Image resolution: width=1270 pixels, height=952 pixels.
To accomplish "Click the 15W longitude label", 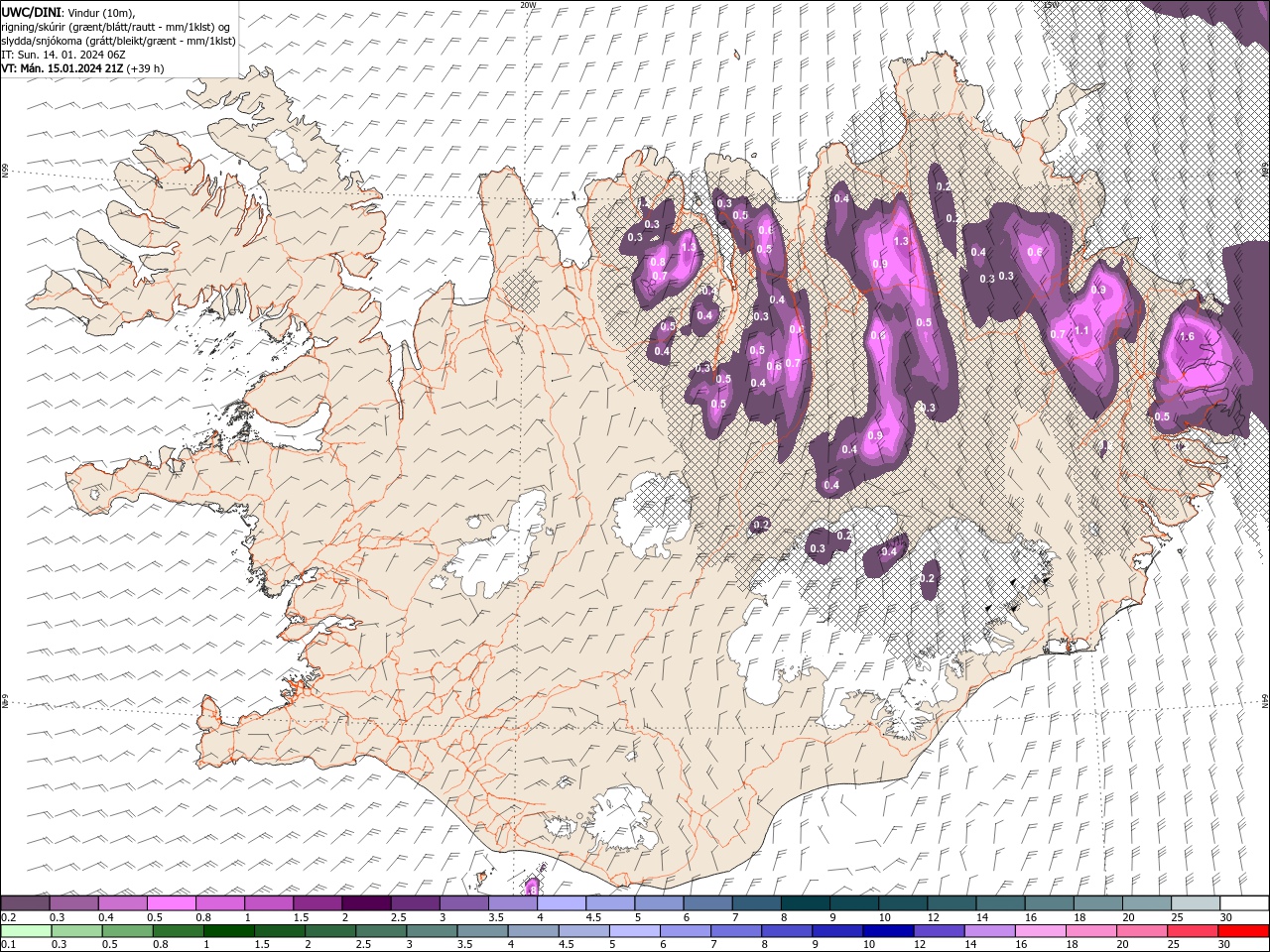I will point(1051,5).
